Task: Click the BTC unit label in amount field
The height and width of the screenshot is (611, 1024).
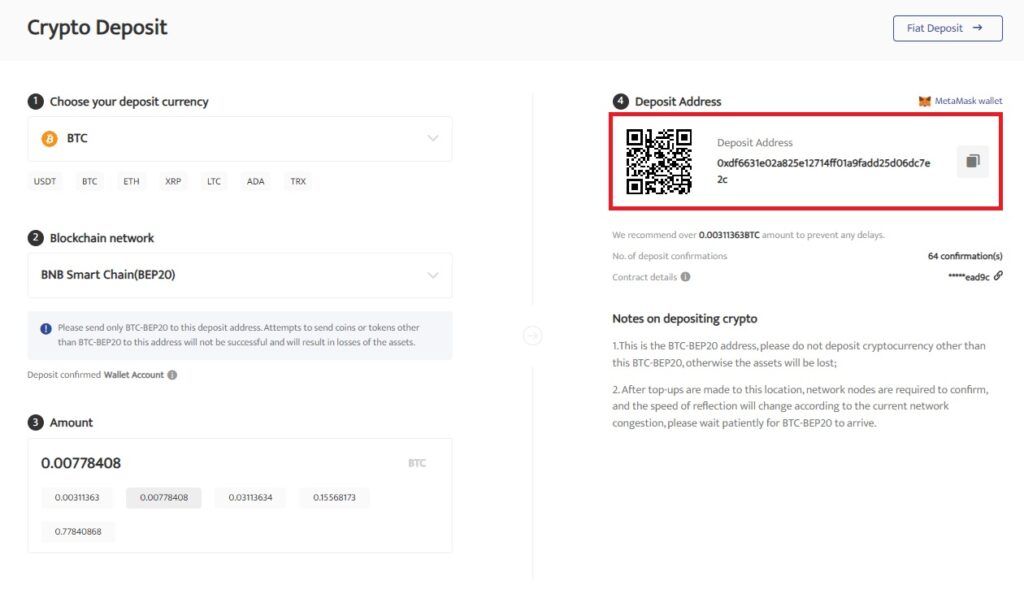Action: (x=417, y=463)
